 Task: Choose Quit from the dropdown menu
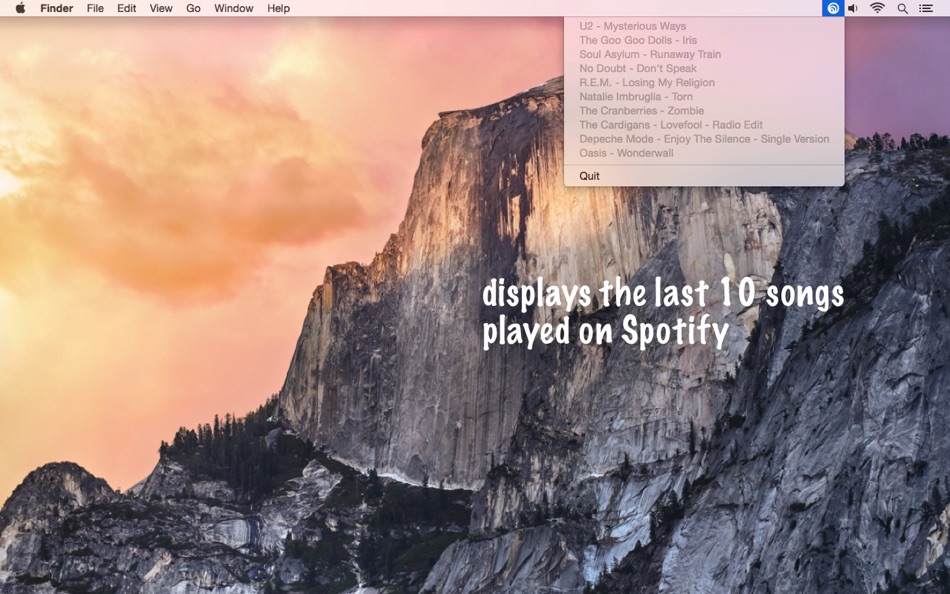704,176
